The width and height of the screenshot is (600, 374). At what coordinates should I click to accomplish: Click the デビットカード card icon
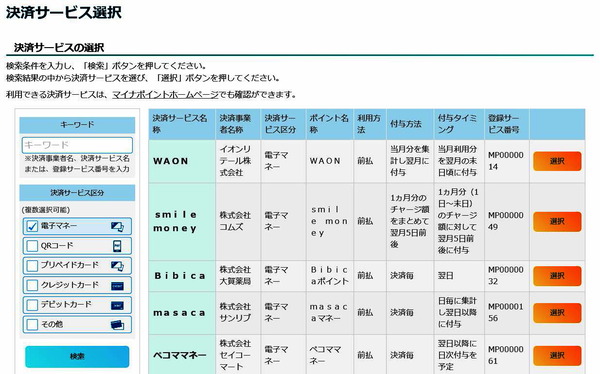(x=117, y=305)
